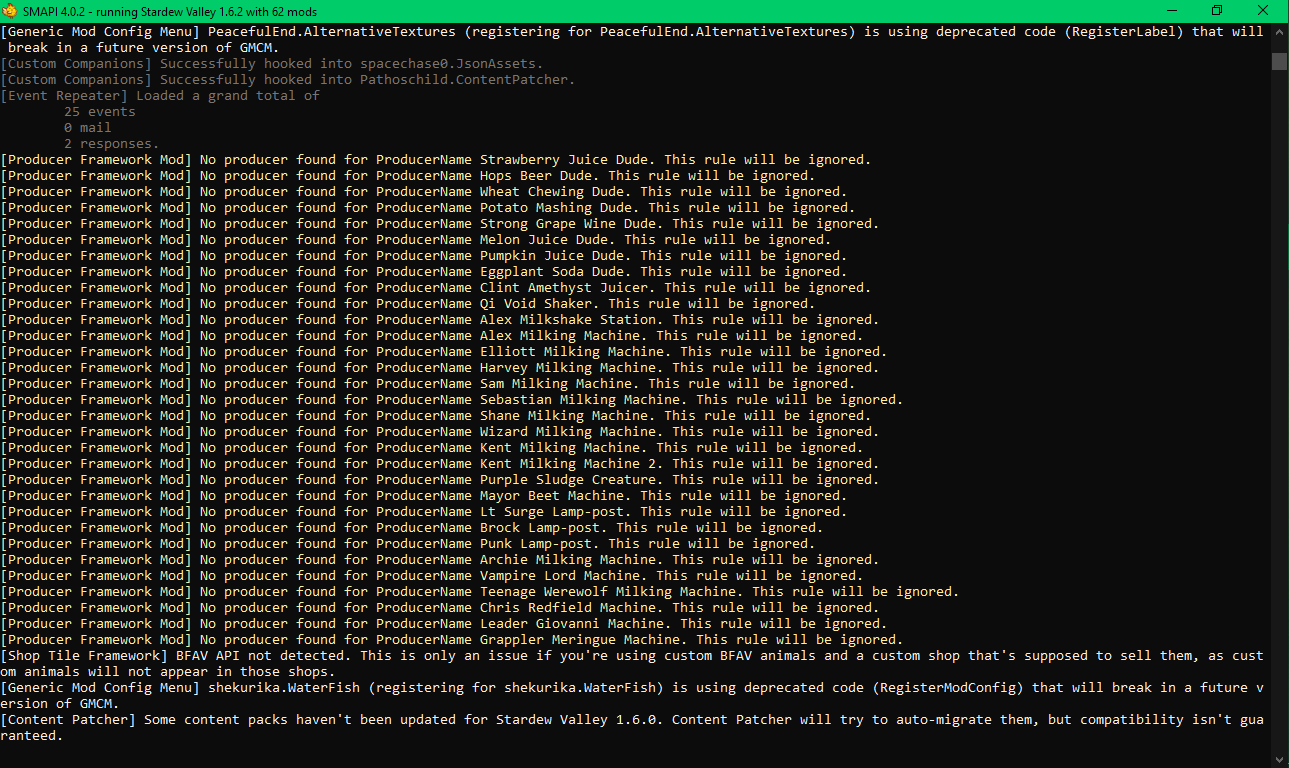1289x768 pixels.
Task: Select the 'Alex Milkshake Station' log line
Action: 440,320
